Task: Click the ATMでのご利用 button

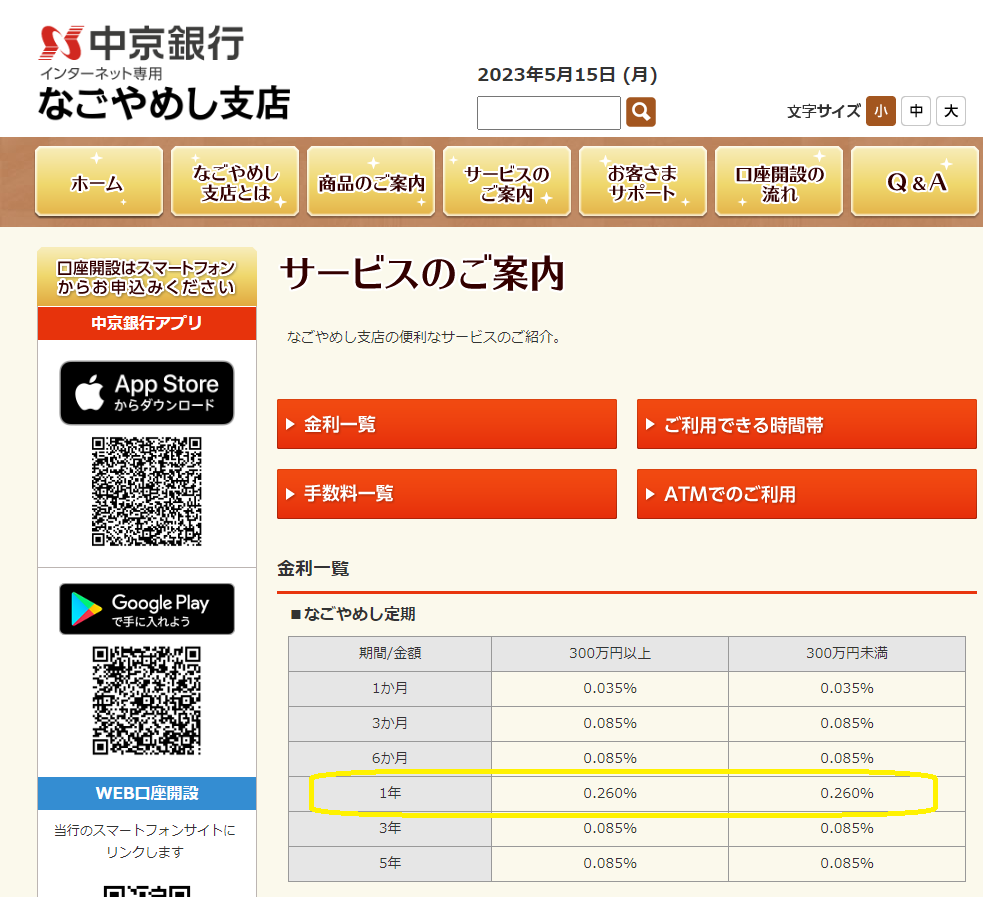Action: 807,494
